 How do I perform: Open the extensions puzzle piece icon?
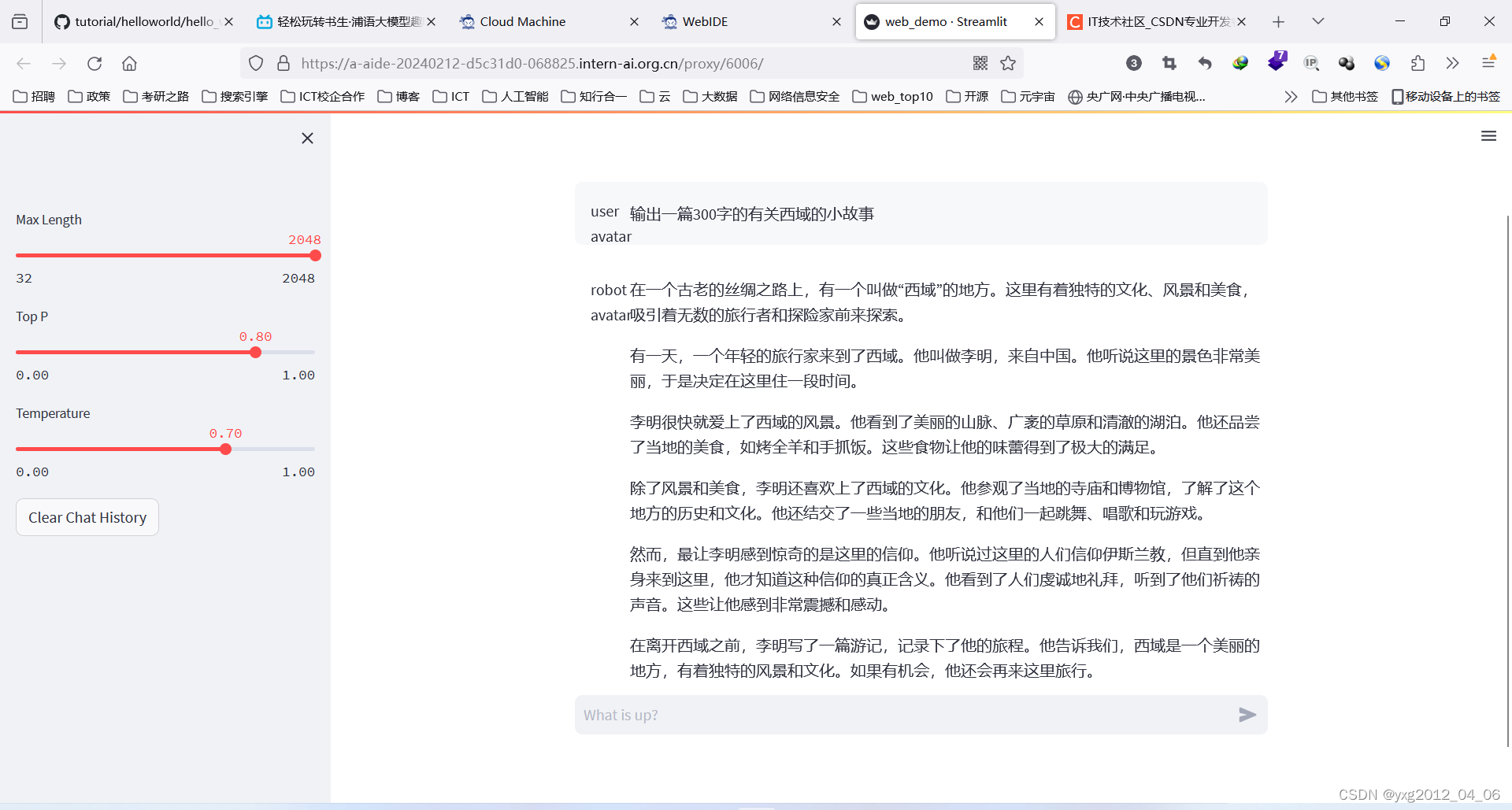(x=1417, y=64)
